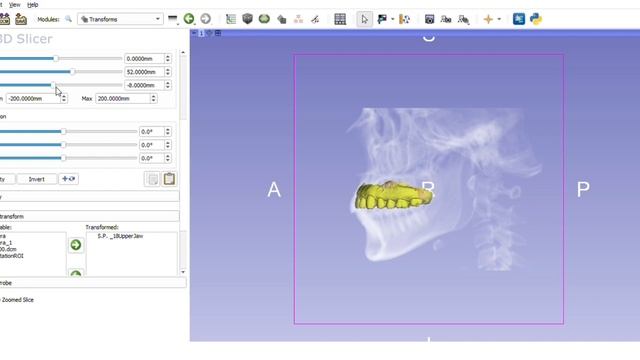Open the Models module green icon
This screenshot has width=640, height=360.
pyautogui.click(x=264, y=19)
